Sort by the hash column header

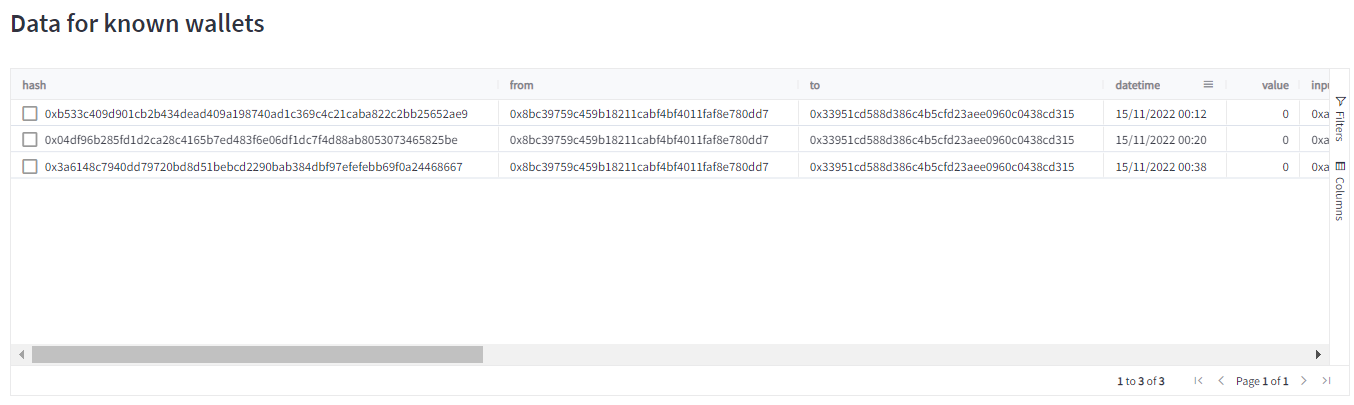click(34, 85)
